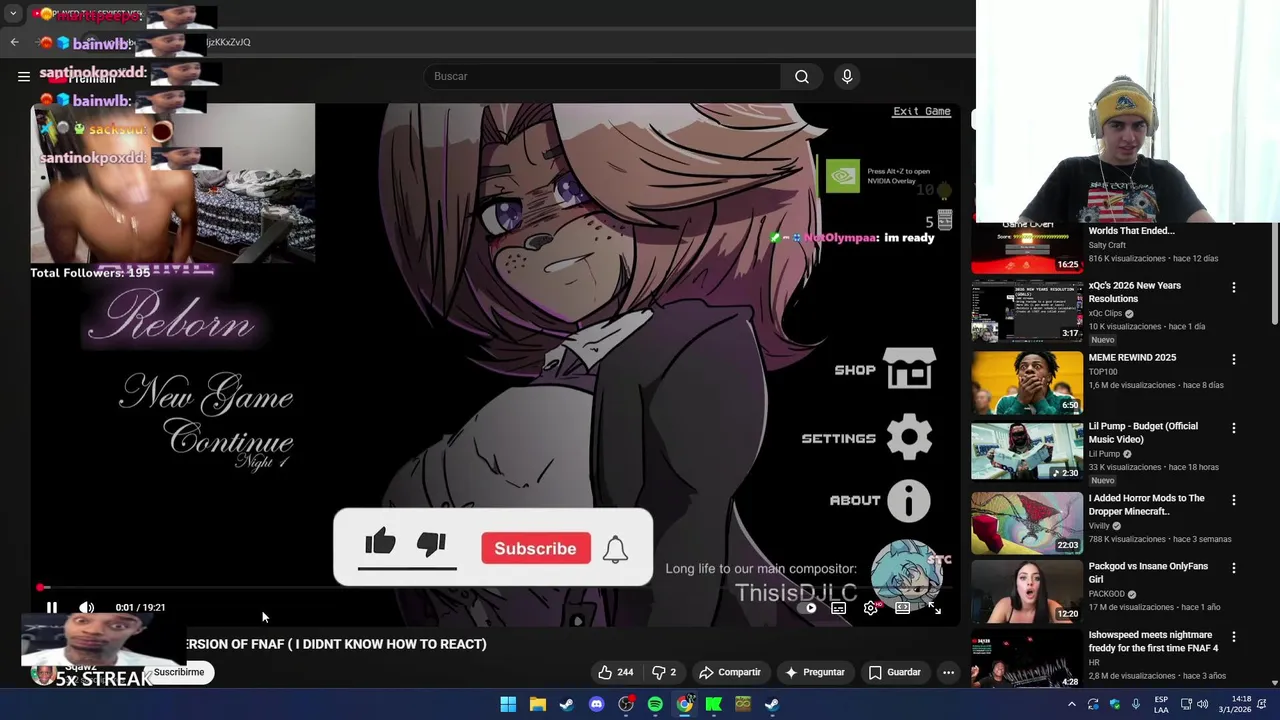The image size is (1280, 720).
Task: Switch to theater mode view
Action: (x=902, y=607)
